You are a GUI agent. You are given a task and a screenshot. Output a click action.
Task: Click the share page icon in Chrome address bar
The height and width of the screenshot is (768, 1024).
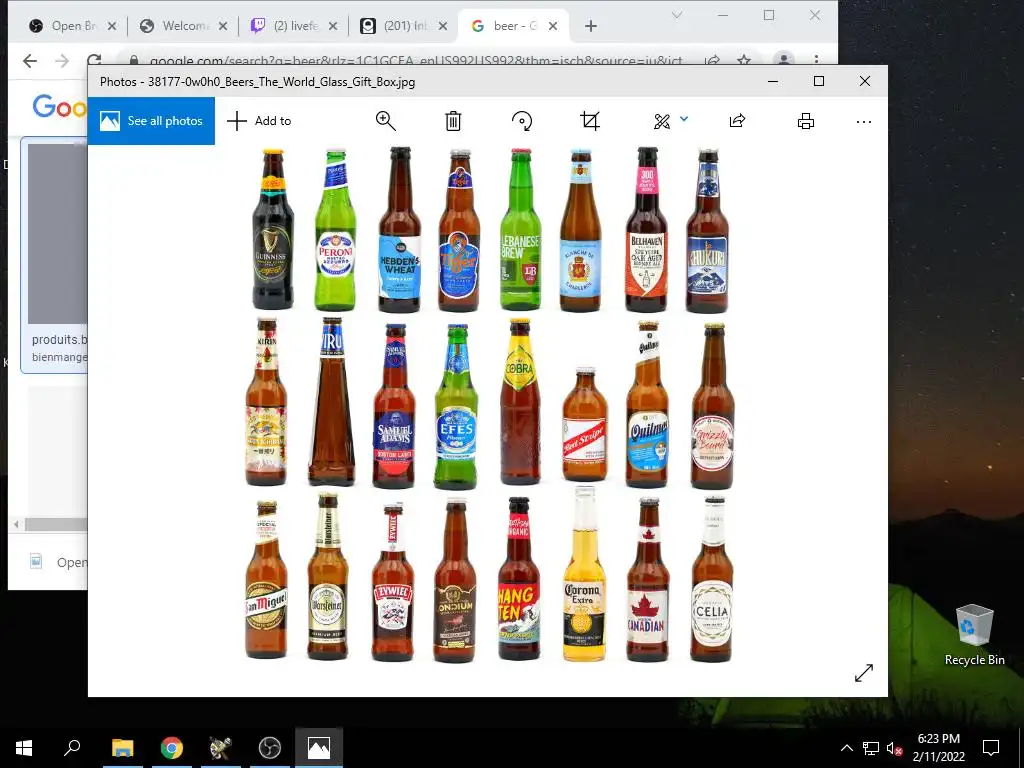(x=712, y=60)
